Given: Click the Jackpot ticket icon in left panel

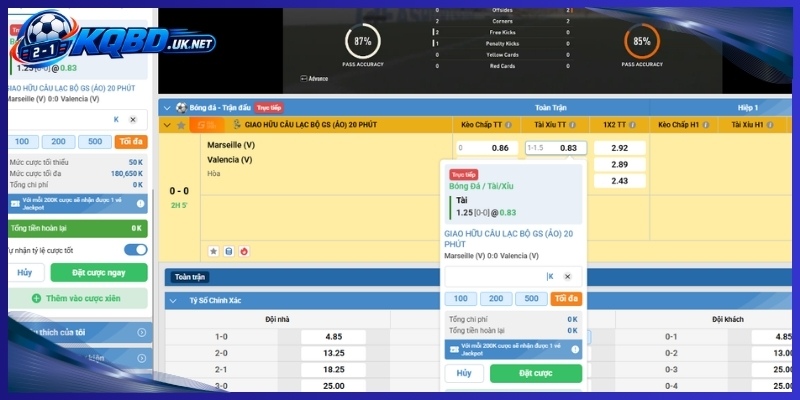Looking at the screenshot, I should coord(15,204).
